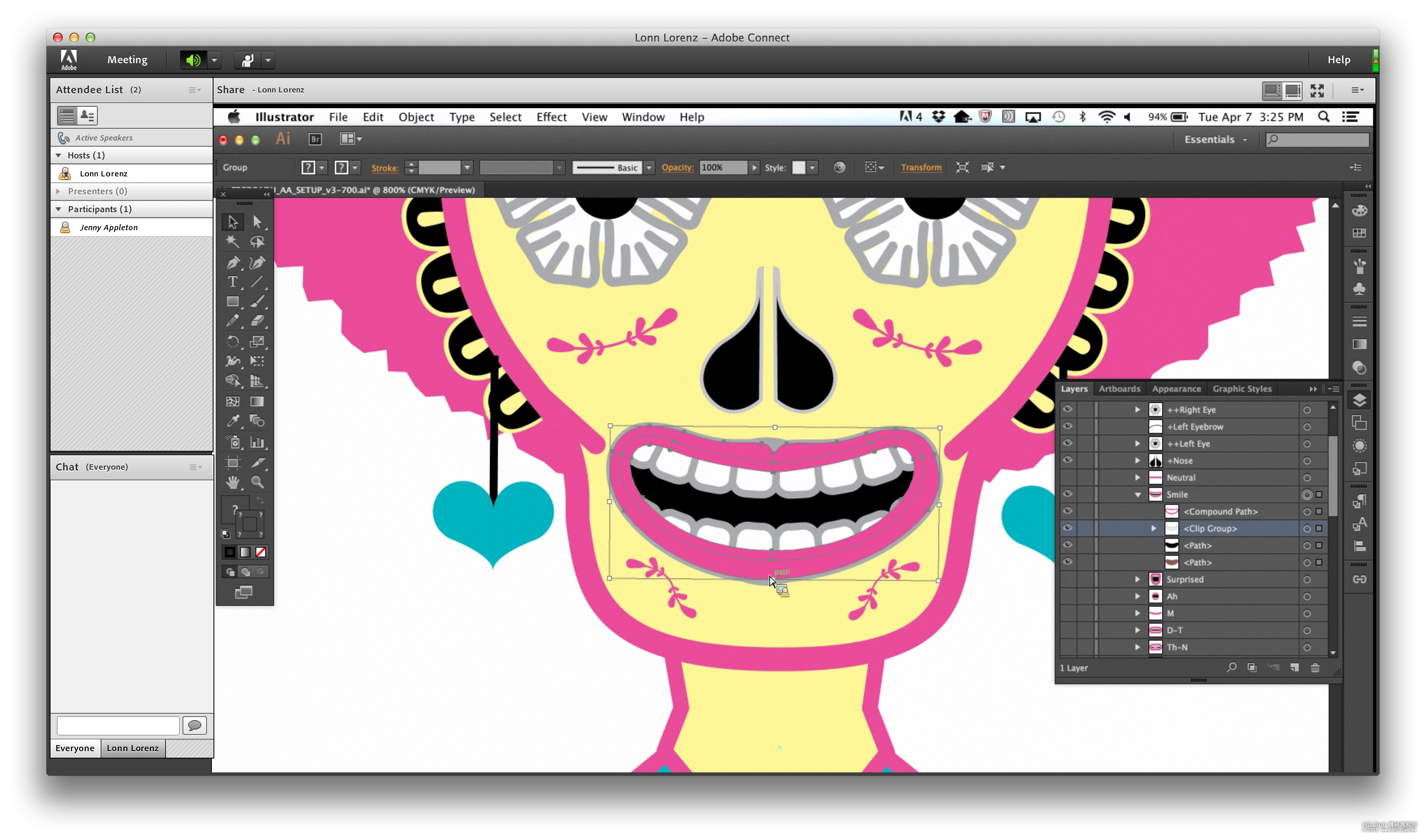Select the Rectangle tool
1426x840 pixels.
[233, 302]
